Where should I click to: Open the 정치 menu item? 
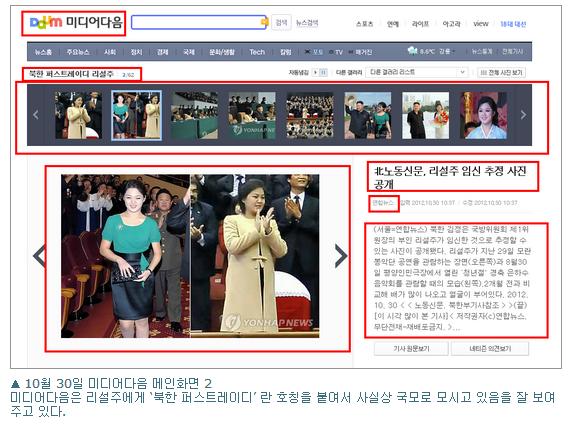pyautogui.click(x=136, y=52)
